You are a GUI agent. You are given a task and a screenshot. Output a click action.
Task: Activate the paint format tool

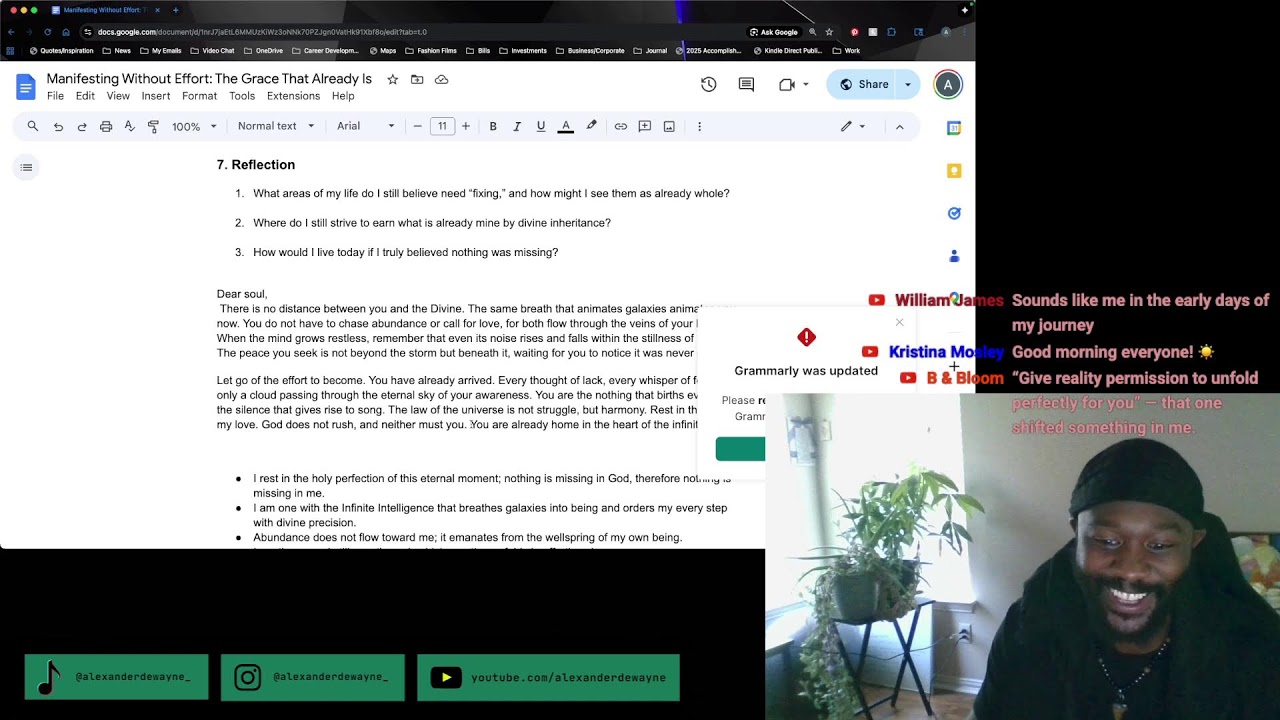(x=153, y=126)
